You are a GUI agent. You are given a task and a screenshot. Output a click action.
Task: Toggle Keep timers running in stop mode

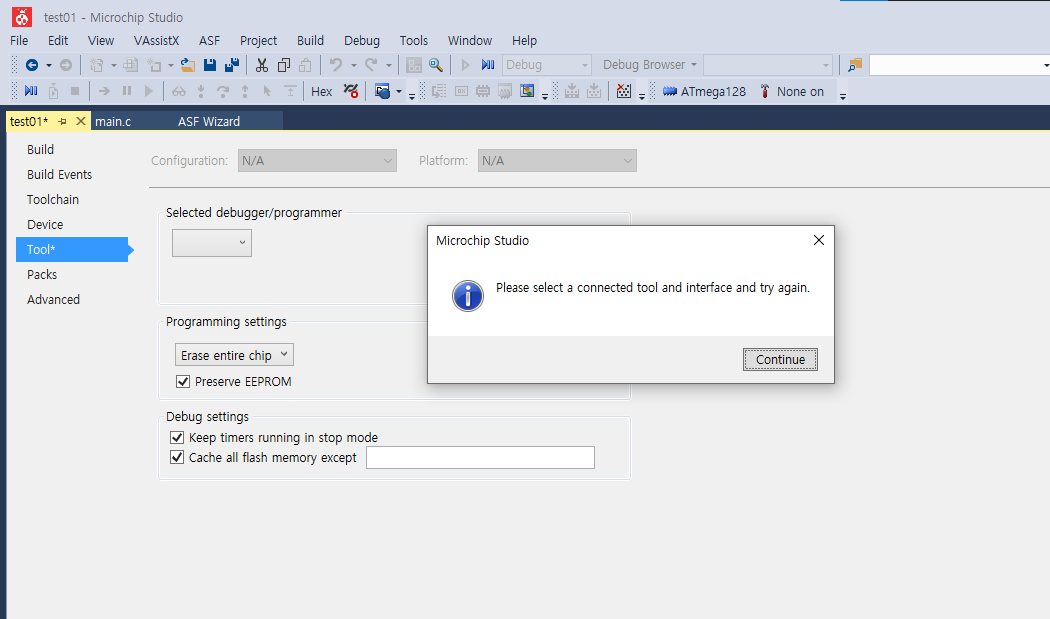(x=177, y=437)
